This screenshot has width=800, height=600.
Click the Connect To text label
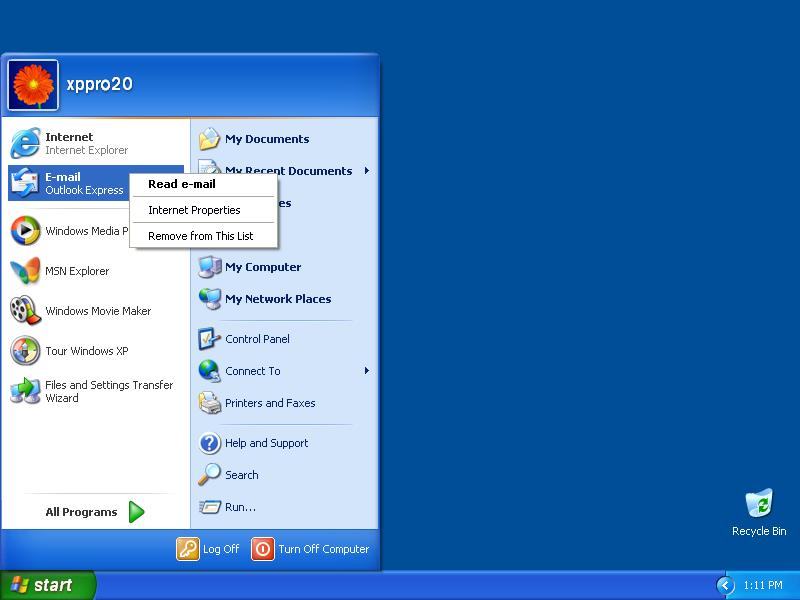pos(253,371)
